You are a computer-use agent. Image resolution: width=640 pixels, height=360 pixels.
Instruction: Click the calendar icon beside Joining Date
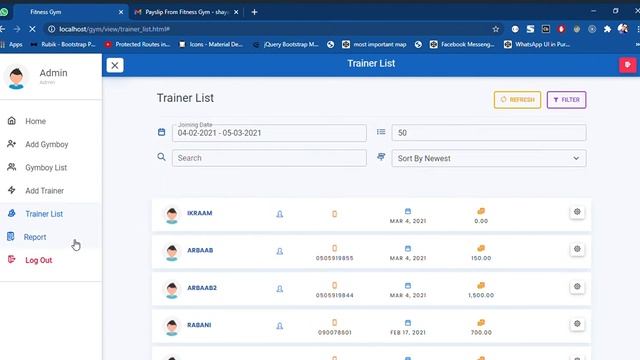click(x=162, y=132)
